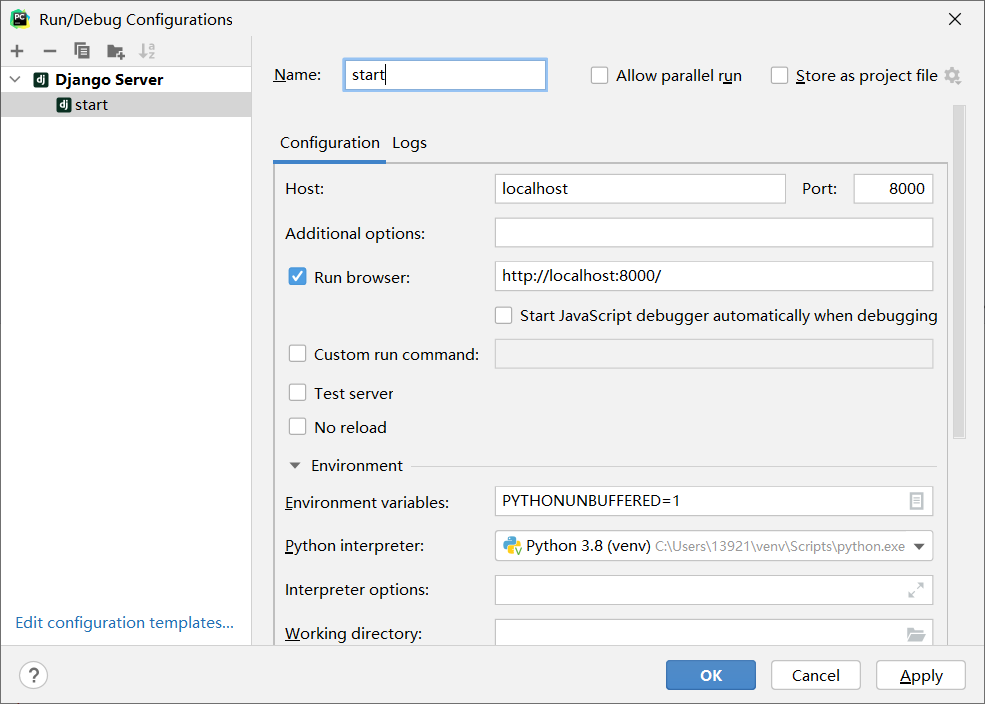Click the Apply button
Screen dimensions: 985x704
[x=921, y=675]
